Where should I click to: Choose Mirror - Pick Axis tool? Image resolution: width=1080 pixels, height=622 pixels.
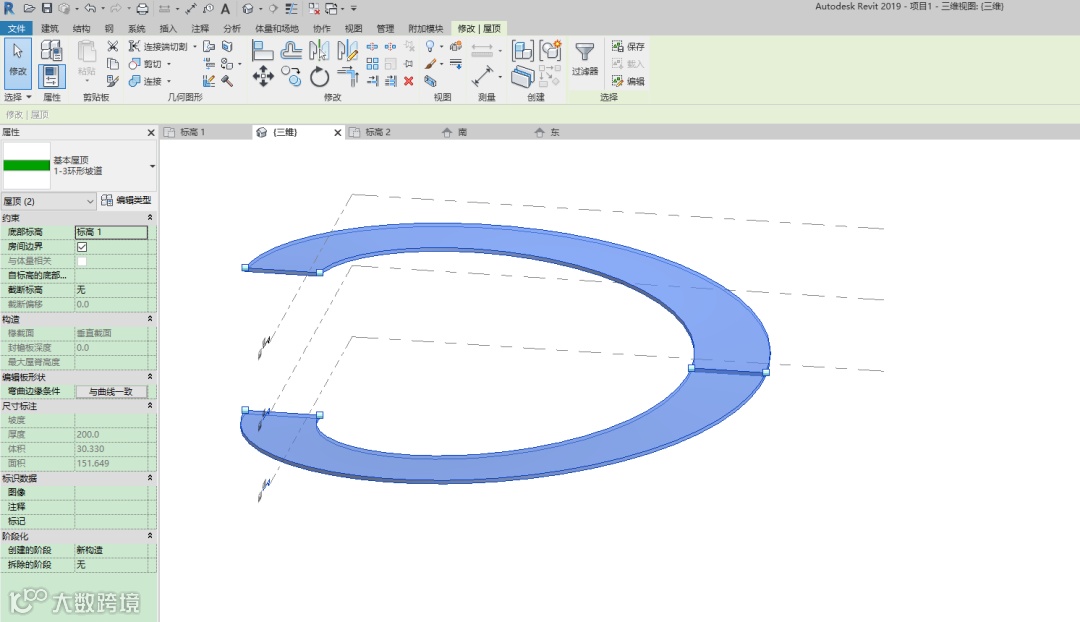point(319,50)
